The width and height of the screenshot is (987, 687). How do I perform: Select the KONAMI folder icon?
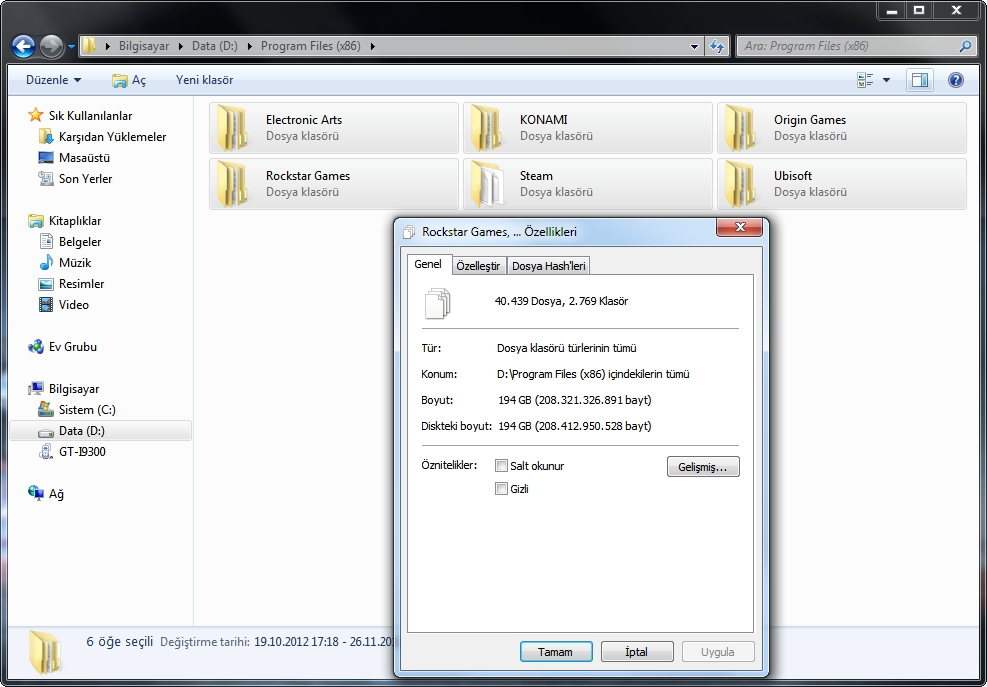point(486,128)
